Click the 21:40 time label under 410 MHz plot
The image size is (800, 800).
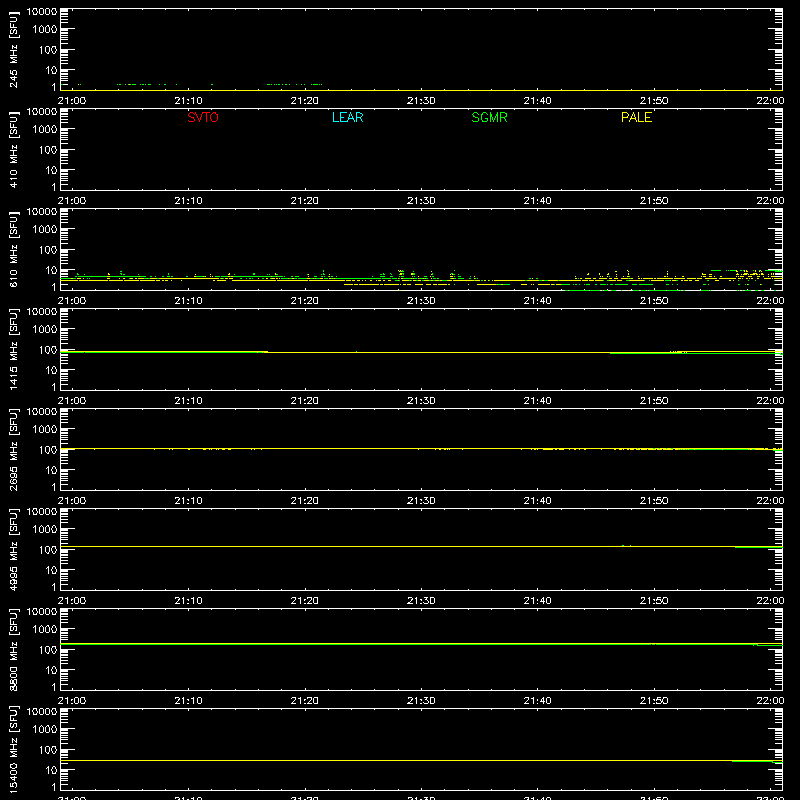pos(537,201)
